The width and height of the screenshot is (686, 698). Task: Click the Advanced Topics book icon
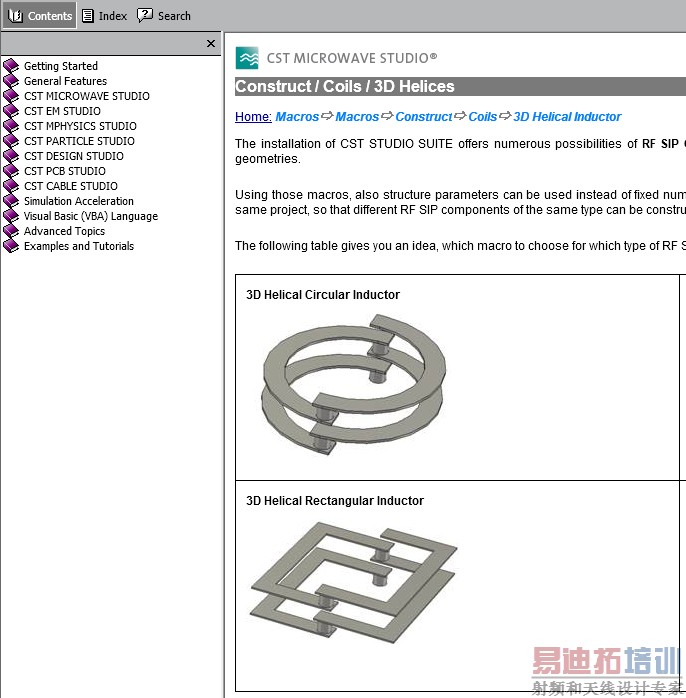pyautogui.click(x=11, y=231)
